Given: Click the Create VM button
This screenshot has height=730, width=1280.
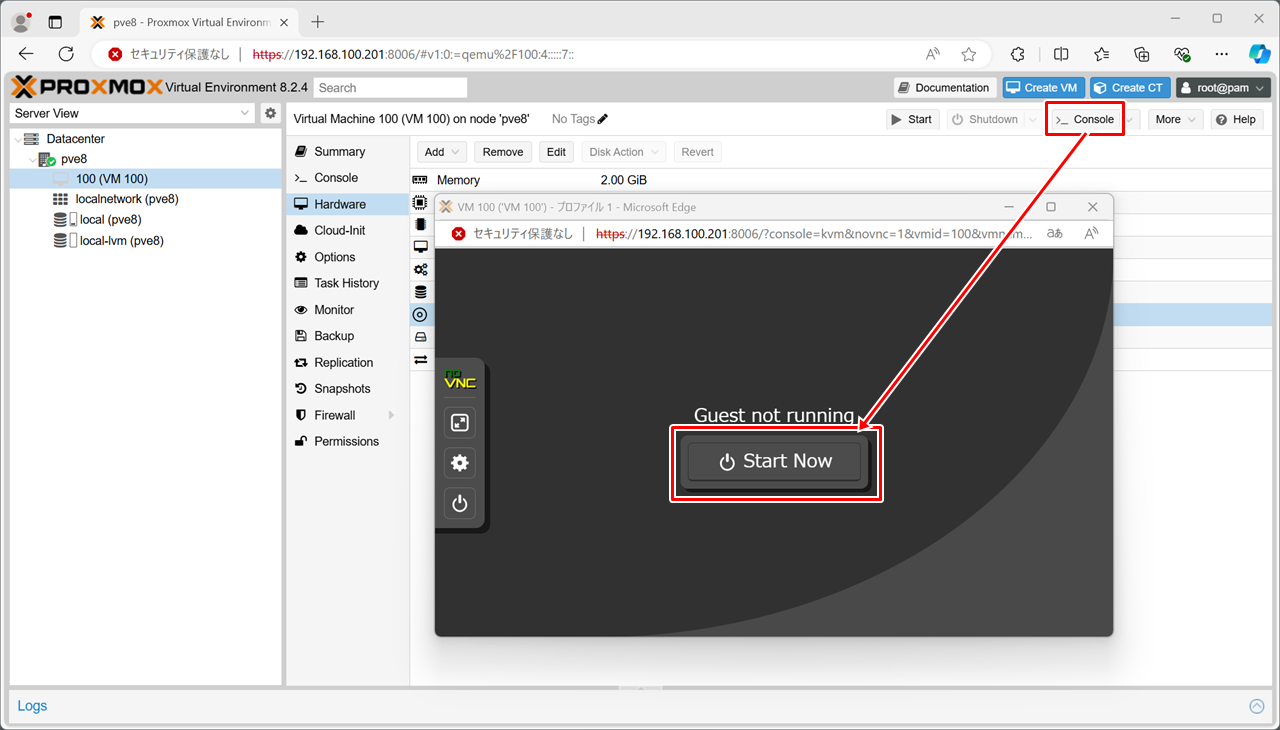Looking at the screenshot, I should [1043, 88].
